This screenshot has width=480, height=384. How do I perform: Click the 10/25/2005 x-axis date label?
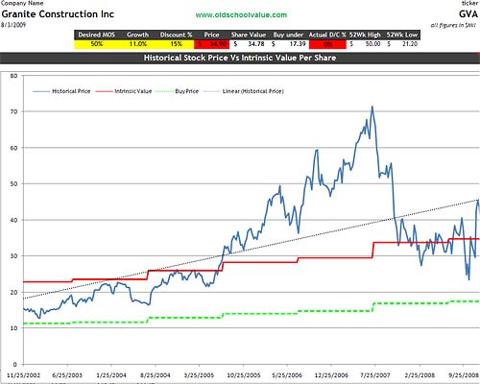243,375
